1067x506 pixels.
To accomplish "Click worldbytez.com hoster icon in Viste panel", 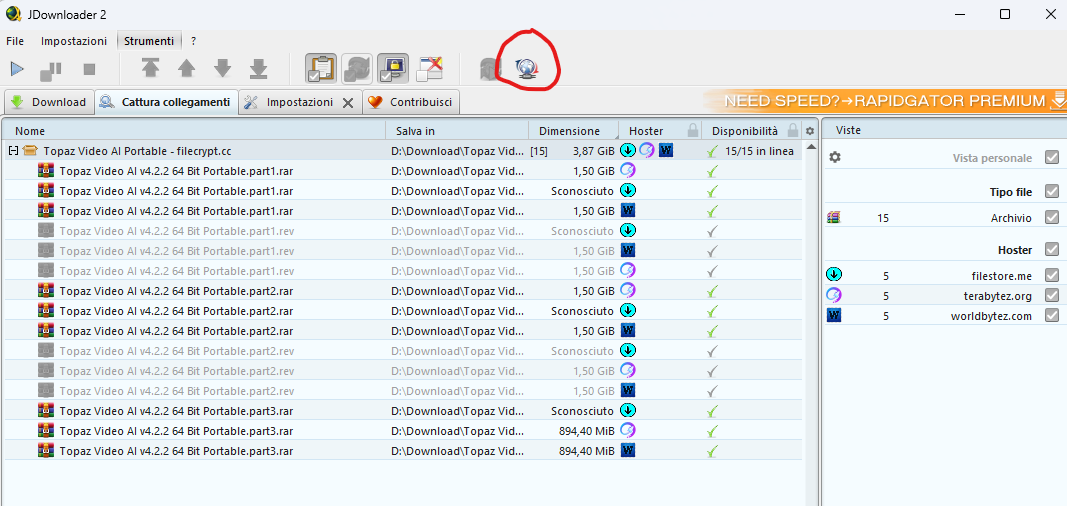I will coord(834,316).
